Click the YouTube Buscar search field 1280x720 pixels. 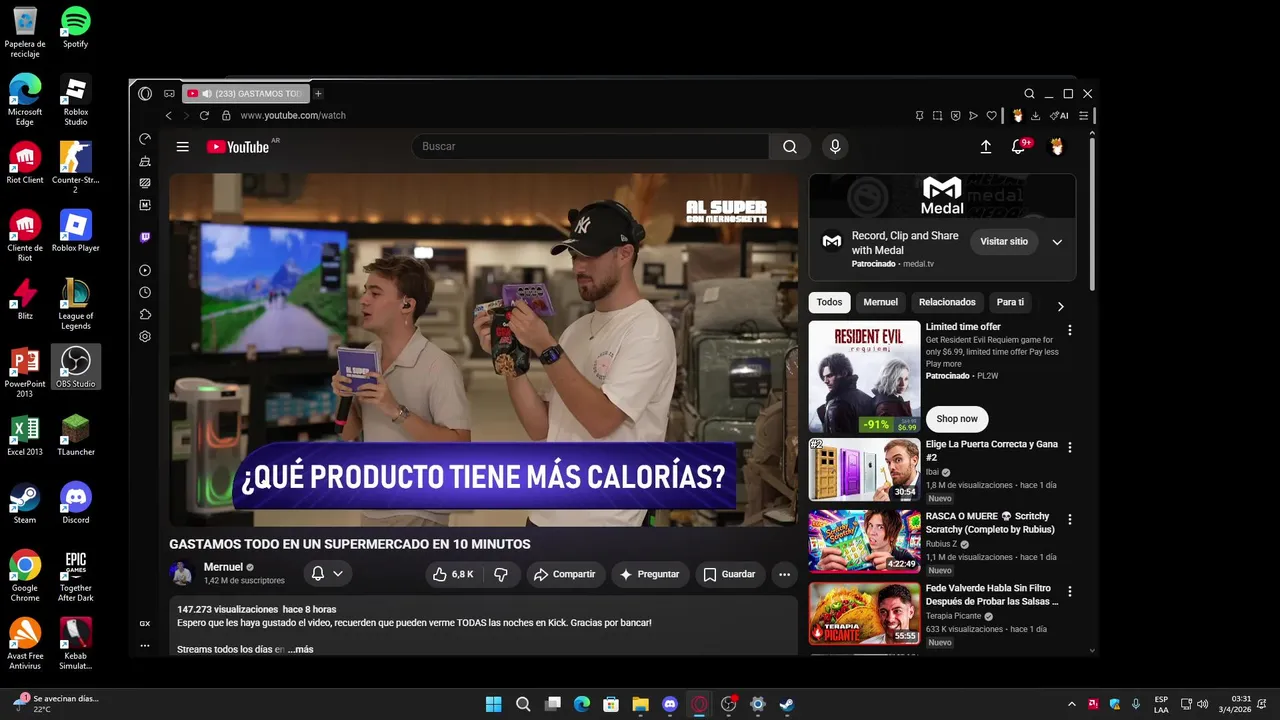[x=590, y=147]
